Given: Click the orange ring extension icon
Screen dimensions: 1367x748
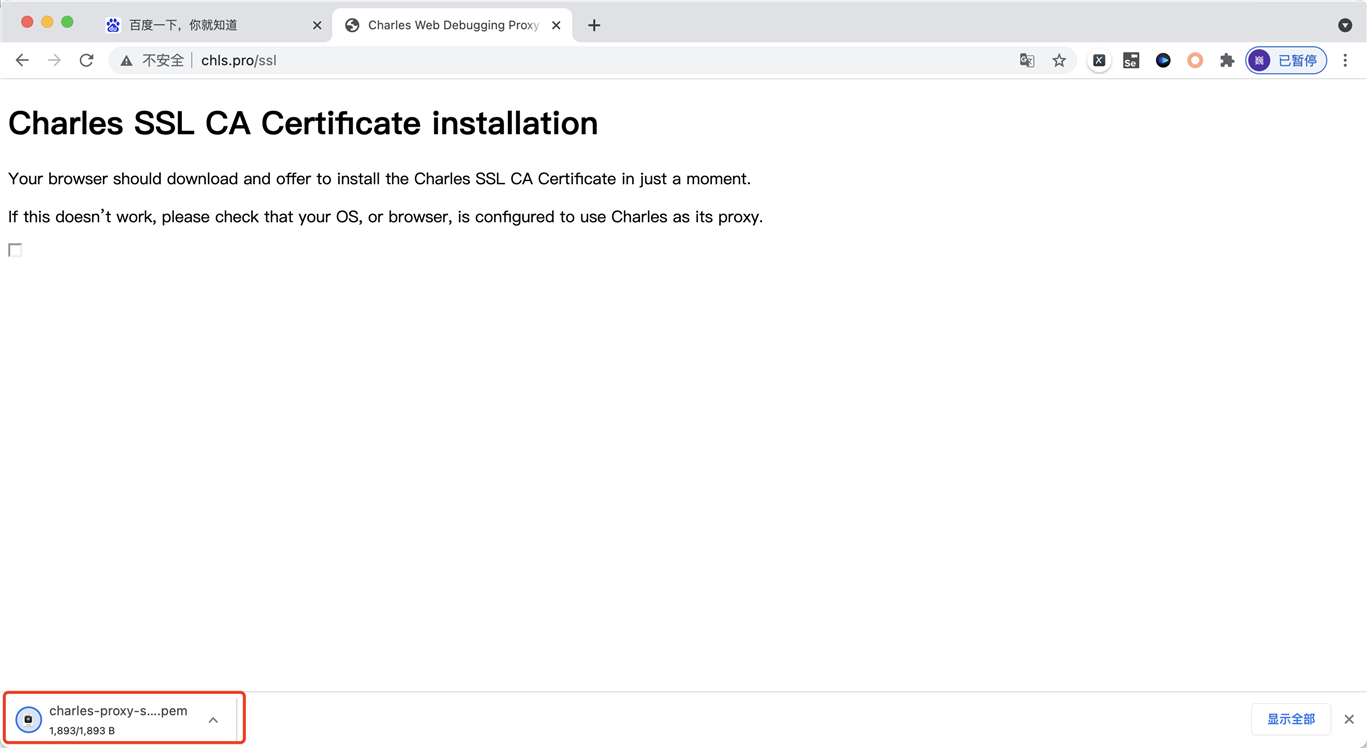Looking at the screenshot, I should pos(1195,61).
